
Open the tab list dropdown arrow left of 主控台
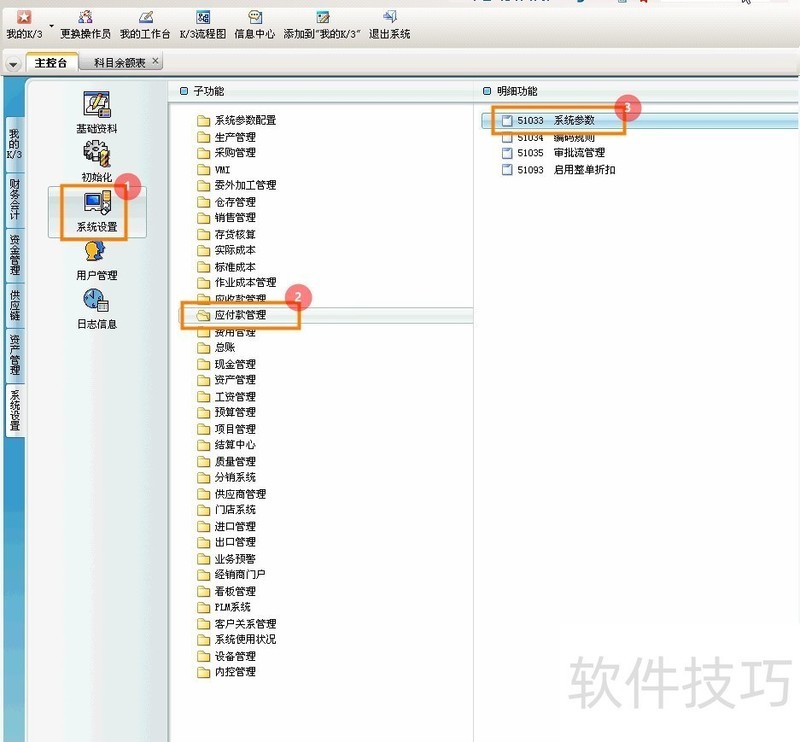coord(13,64)
